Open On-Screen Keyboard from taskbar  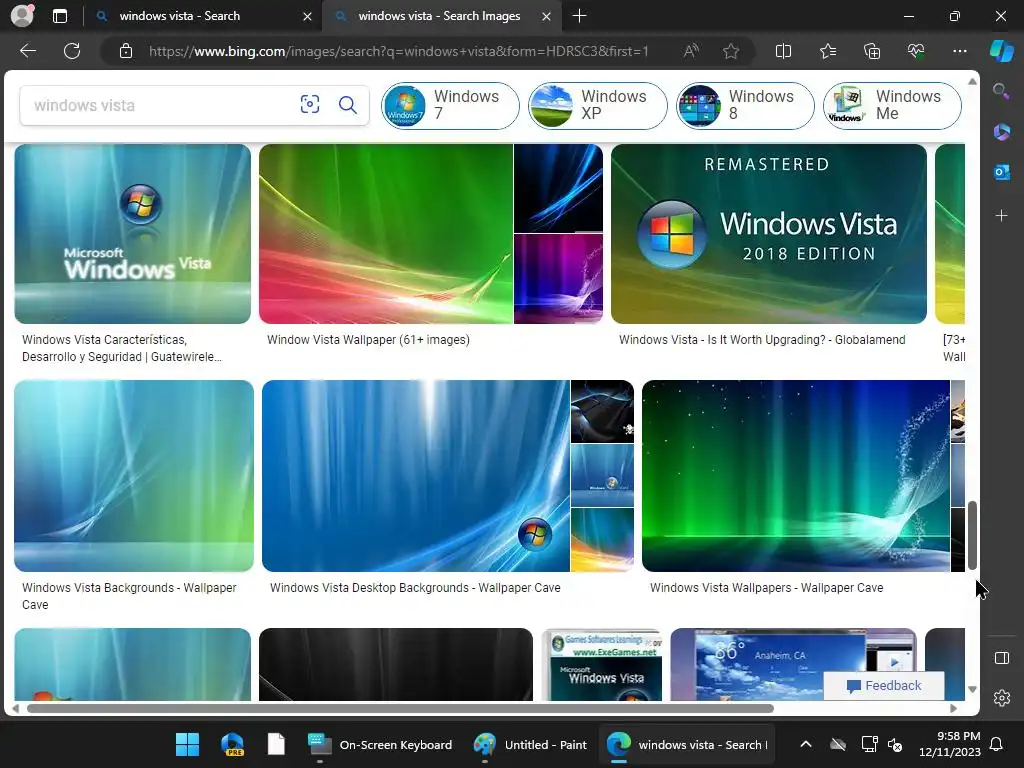tap(380, 744)
